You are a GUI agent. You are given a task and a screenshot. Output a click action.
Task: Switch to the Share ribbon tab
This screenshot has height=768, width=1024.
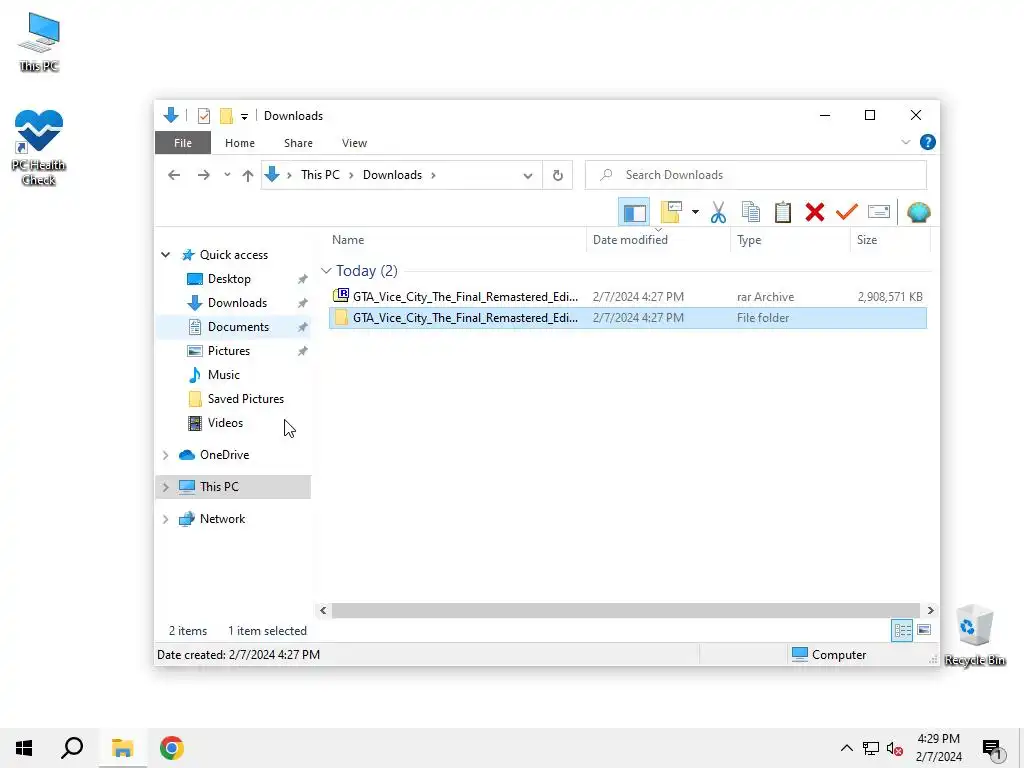click(x=298, y=143)
